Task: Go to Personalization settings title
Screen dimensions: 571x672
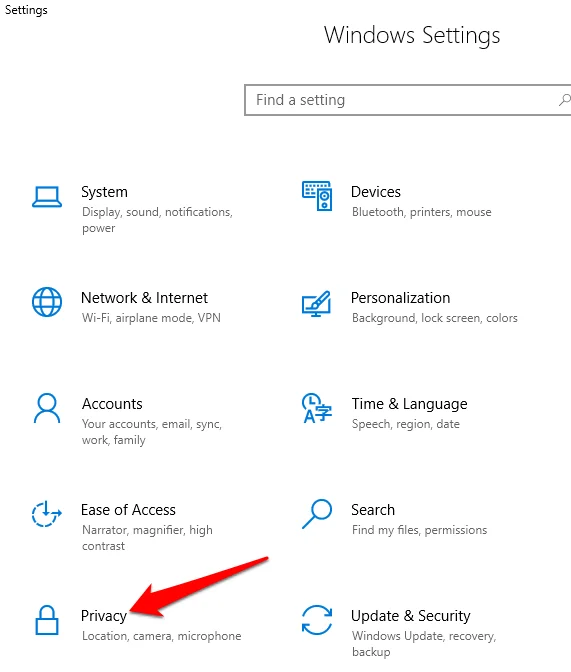Action: [x=400, y=297]
